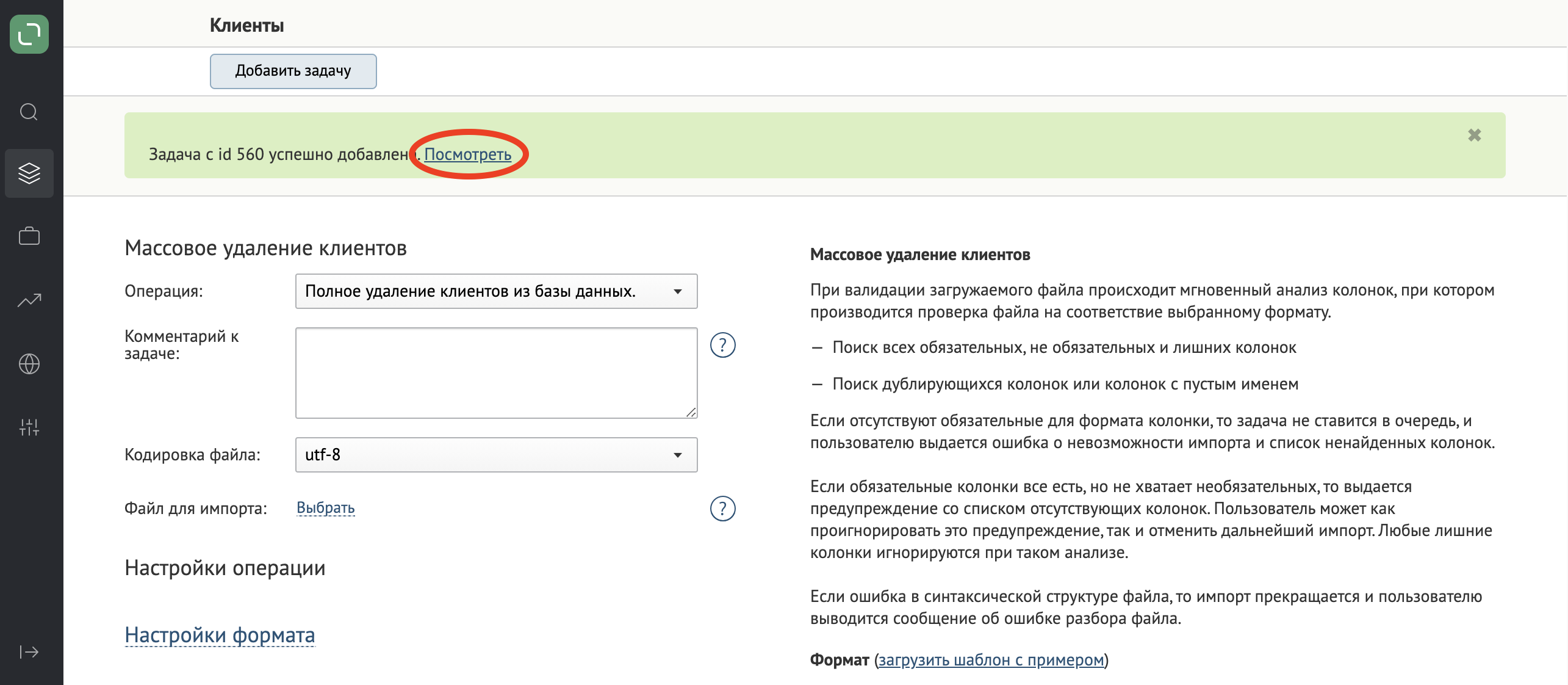Click the Кодировка файла: label
Image resolution: width=1568 pixels, height=685 pixels.
pos(193,455)
